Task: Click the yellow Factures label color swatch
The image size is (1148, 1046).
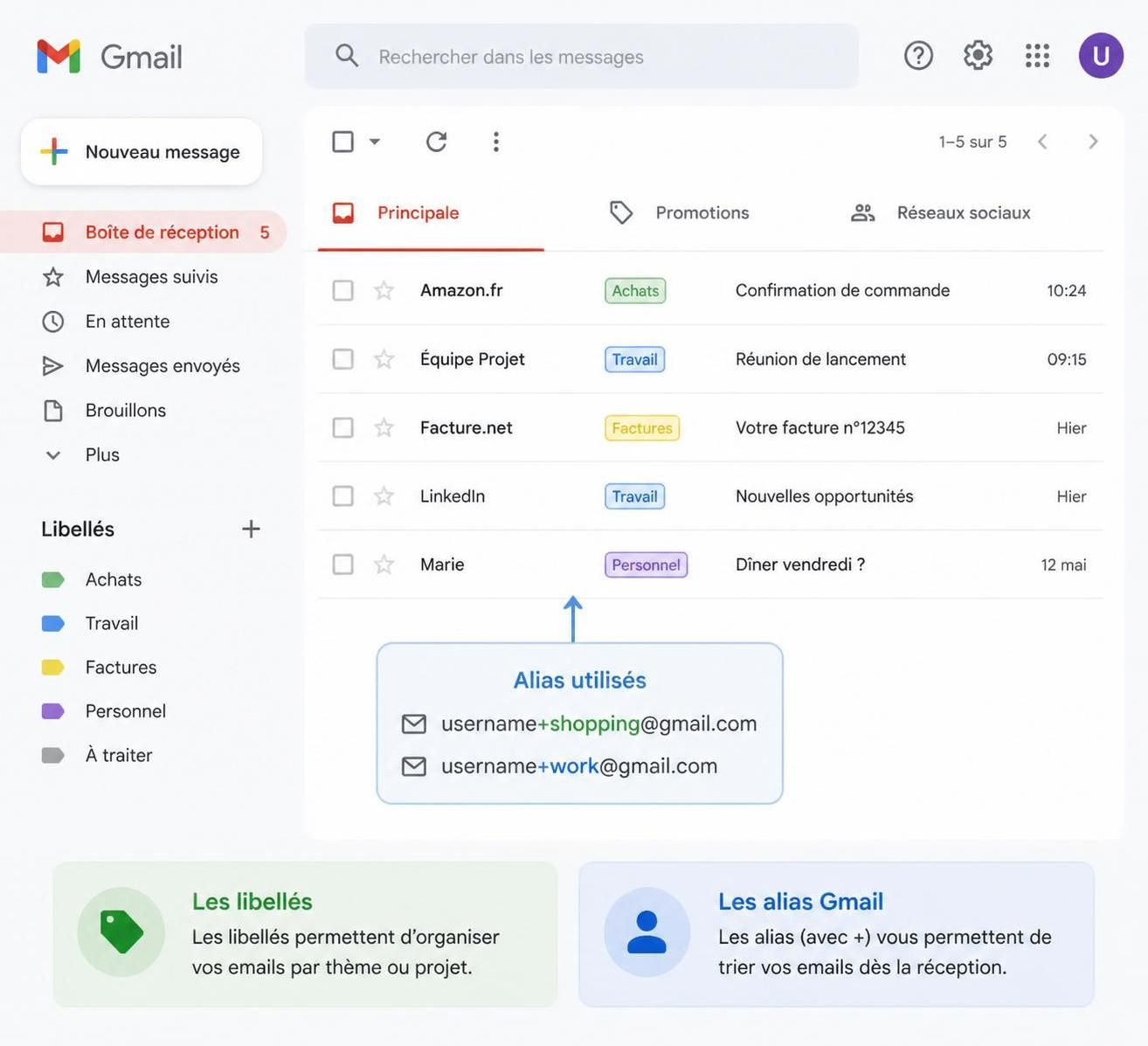Action: [53, 668]
